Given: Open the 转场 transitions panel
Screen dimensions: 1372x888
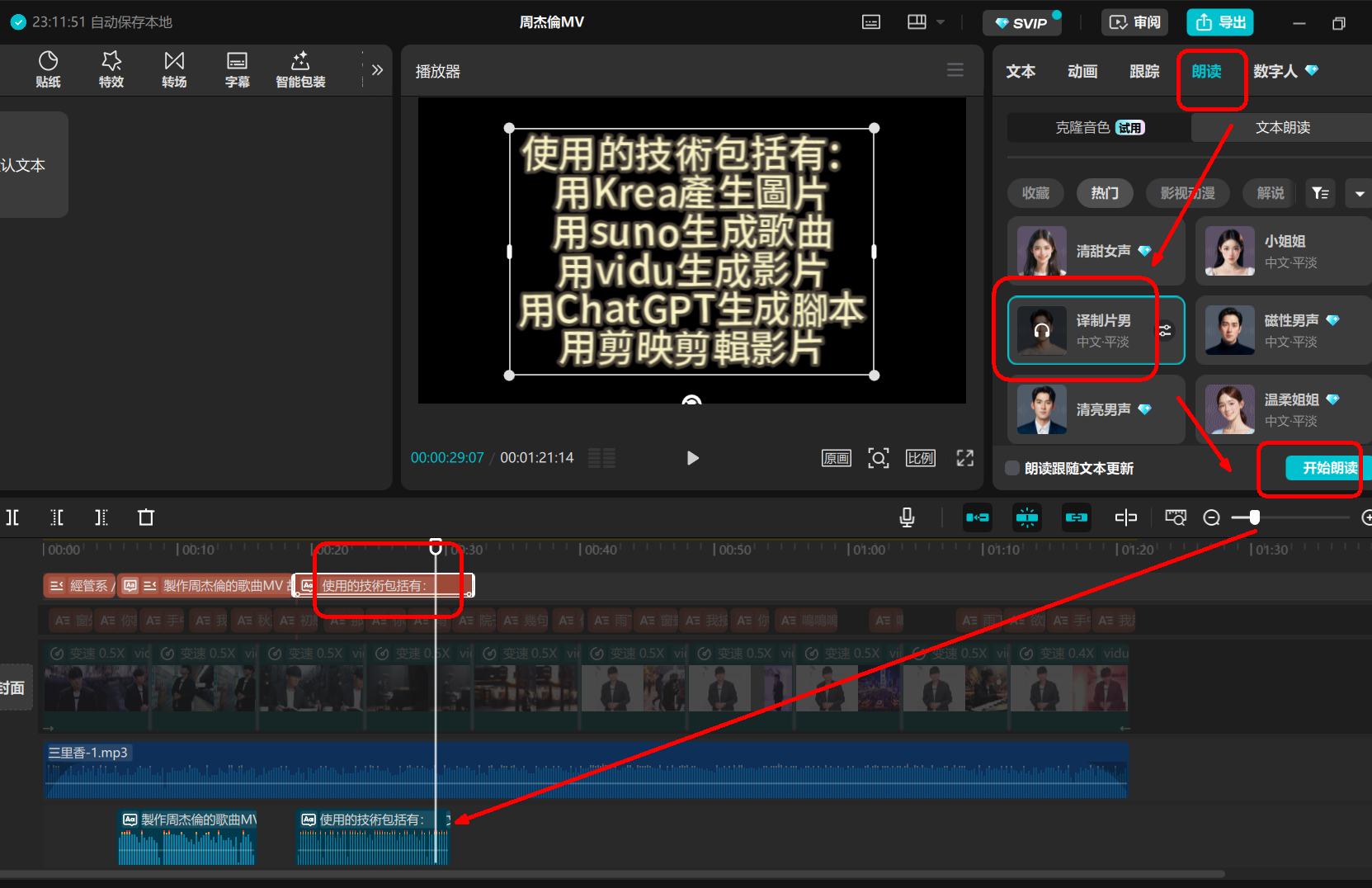Looking at the screenshot, I should (x=174, y=70).
